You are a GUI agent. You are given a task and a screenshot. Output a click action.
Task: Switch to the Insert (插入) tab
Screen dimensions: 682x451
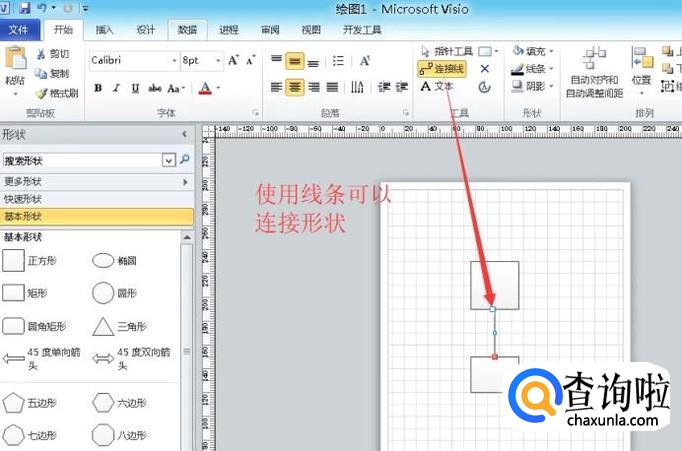click(104, 30)
